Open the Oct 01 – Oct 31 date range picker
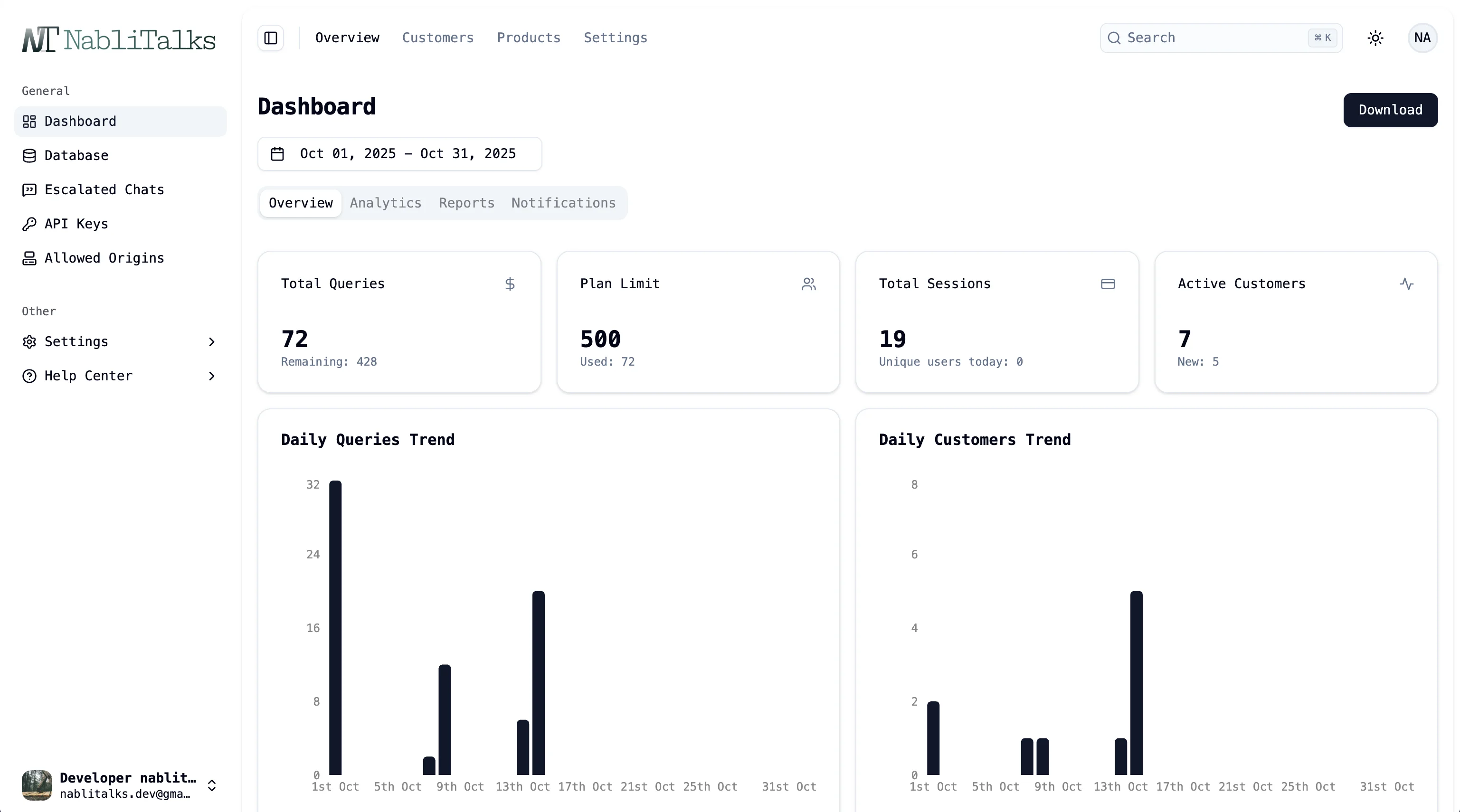Screen dimensions: 1460x812 click(408, 153)
